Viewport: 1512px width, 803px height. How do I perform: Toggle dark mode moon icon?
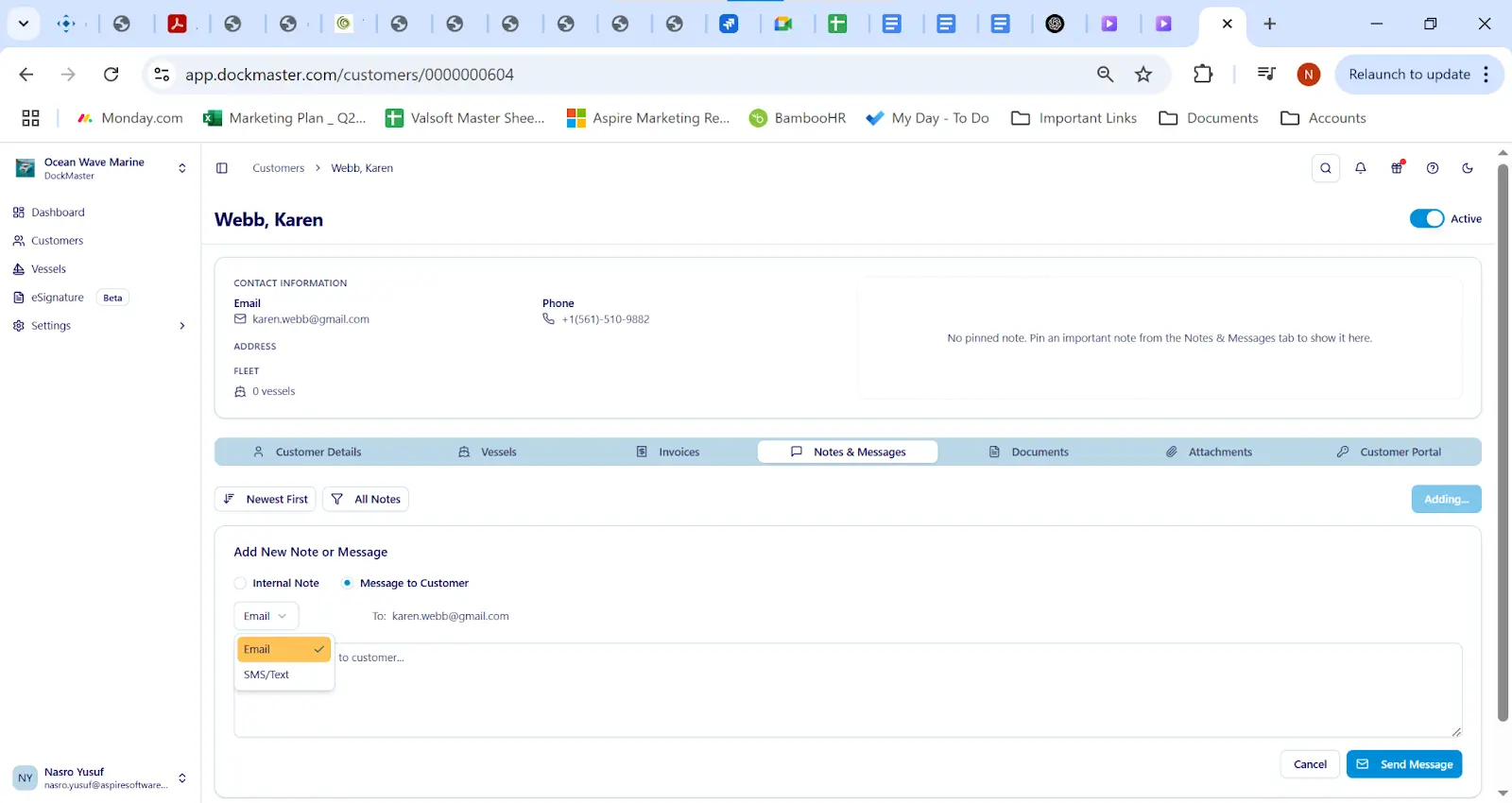pos(1468,168)
